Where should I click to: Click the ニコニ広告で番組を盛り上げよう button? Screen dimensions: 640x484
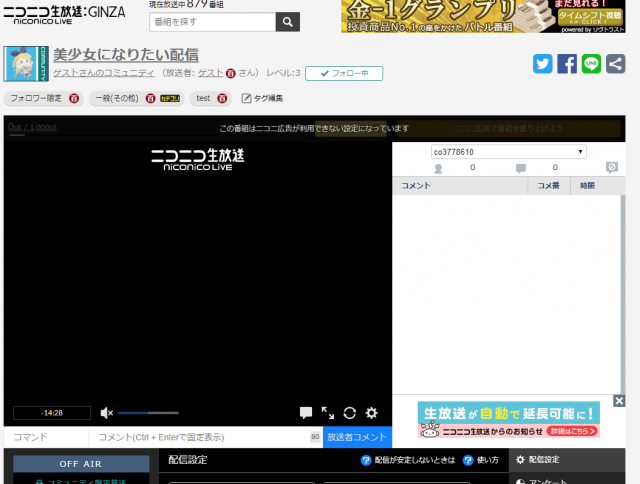click(509, 129)
